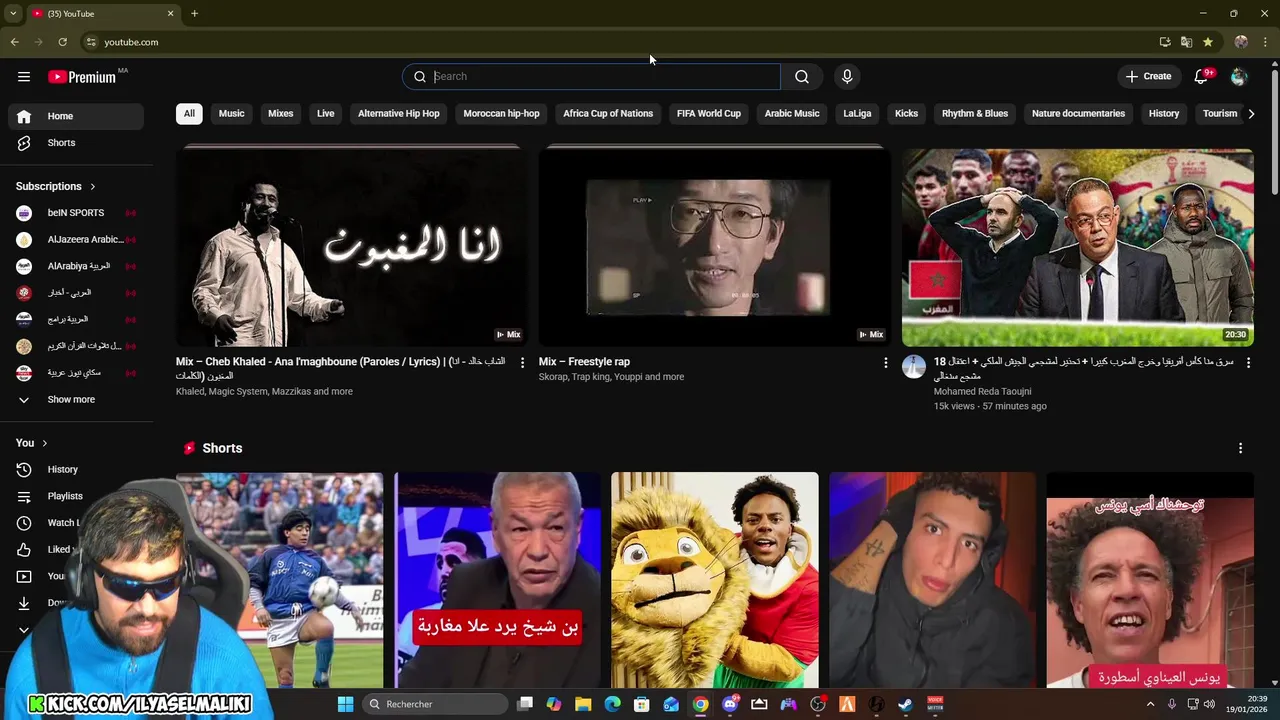Open the Chrome three-dot menu

[1266, 42]
